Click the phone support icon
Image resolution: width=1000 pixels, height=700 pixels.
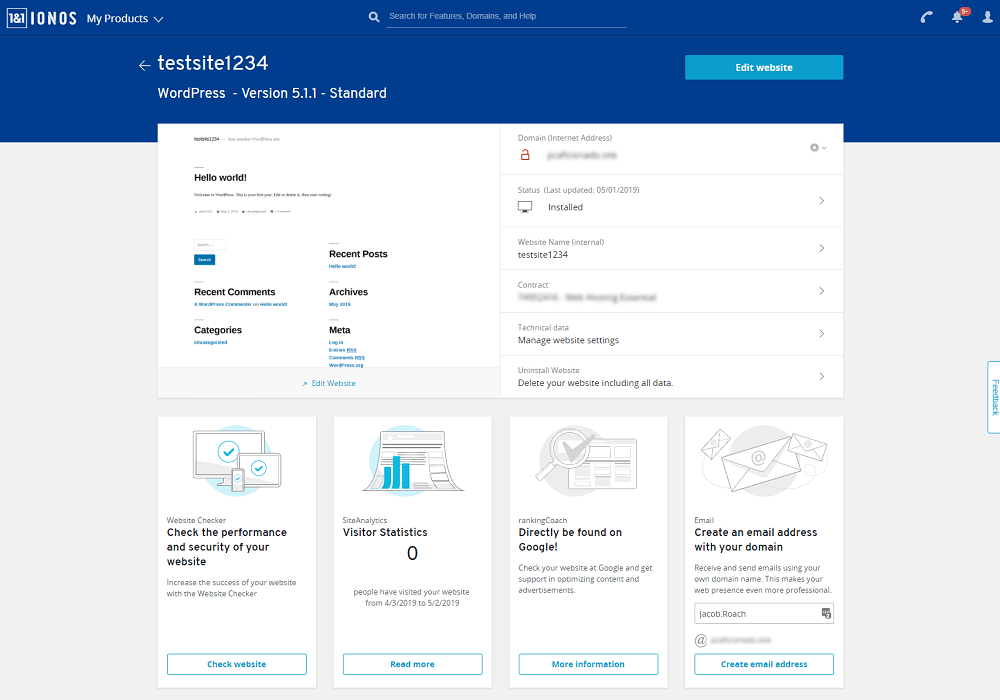pos(927,17)
